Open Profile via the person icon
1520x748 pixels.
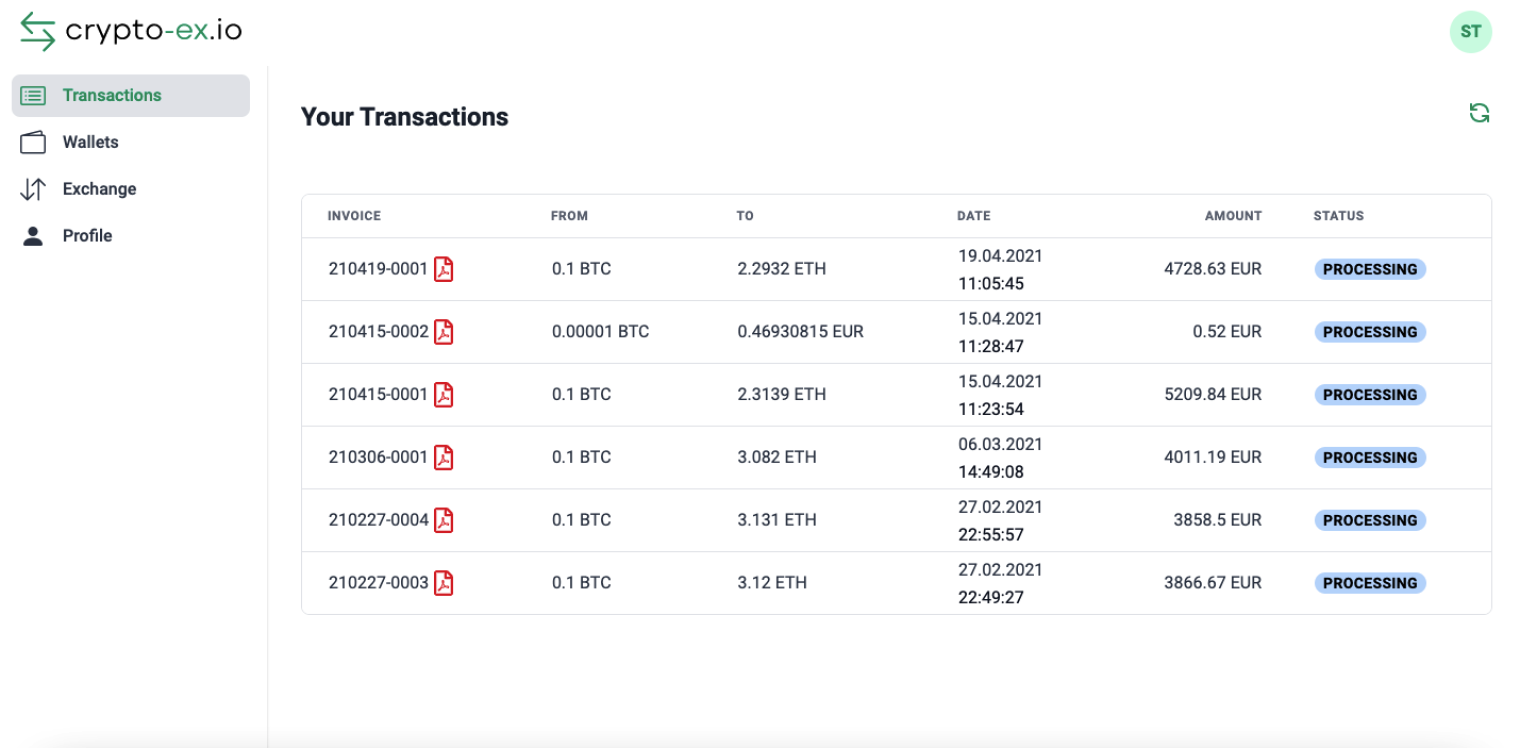point(33,235)
